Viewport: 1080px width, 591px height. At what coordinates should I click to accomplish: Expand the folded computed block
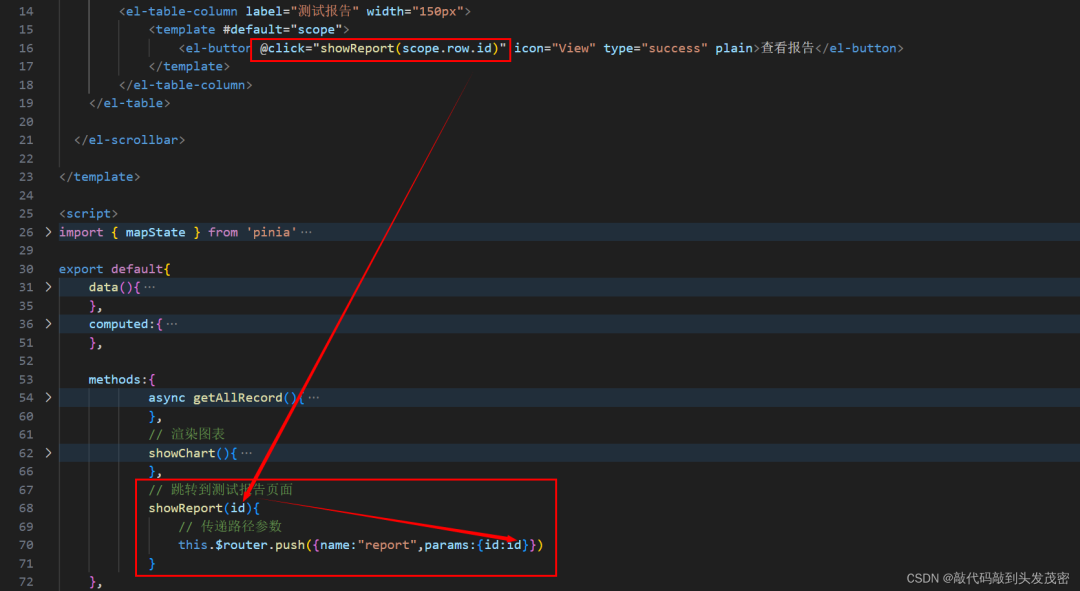click(48, 324)
